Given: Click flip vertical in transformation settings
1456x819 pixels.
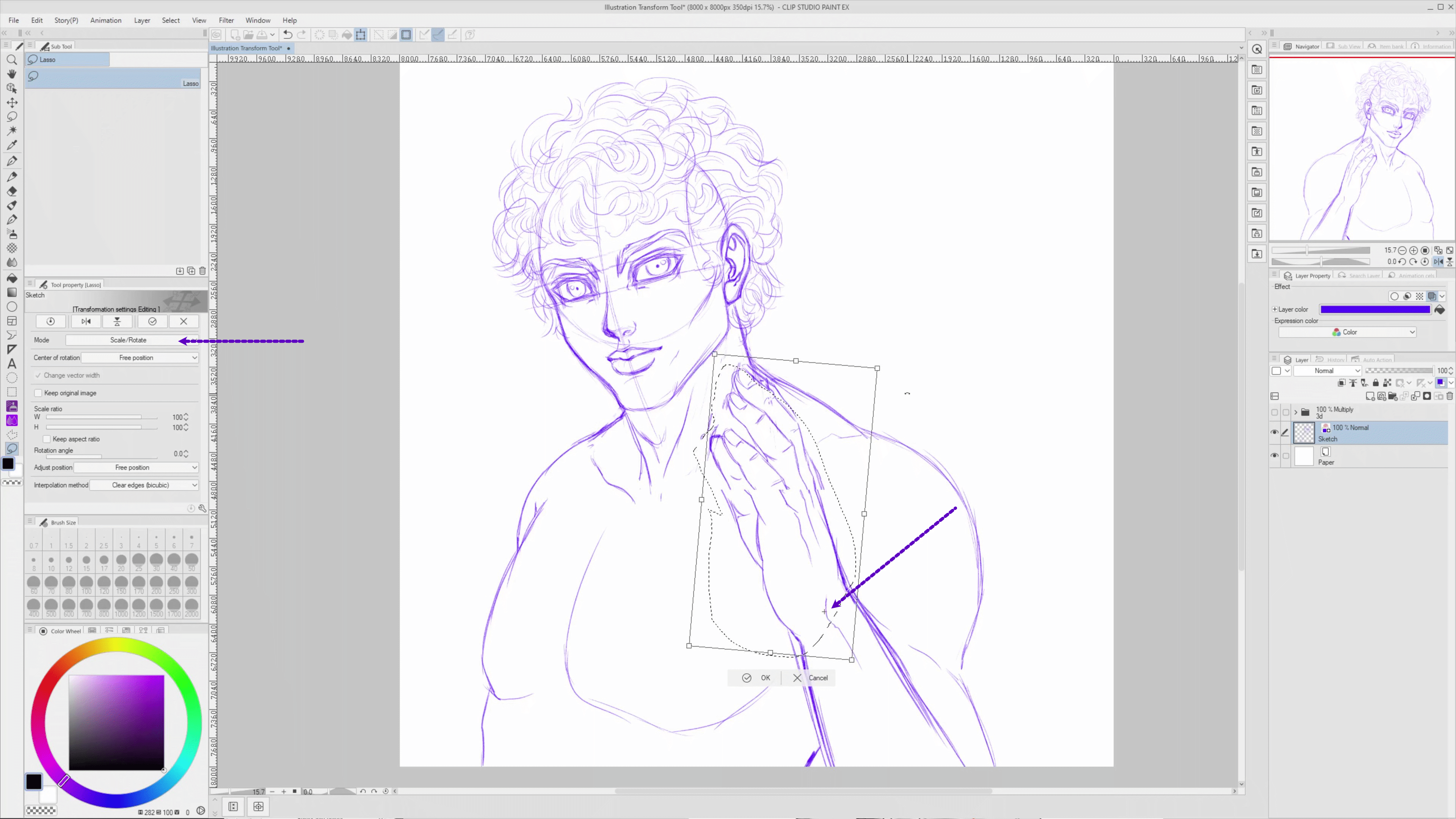Looking at the screenshot, I should click(x=117, y=321).
